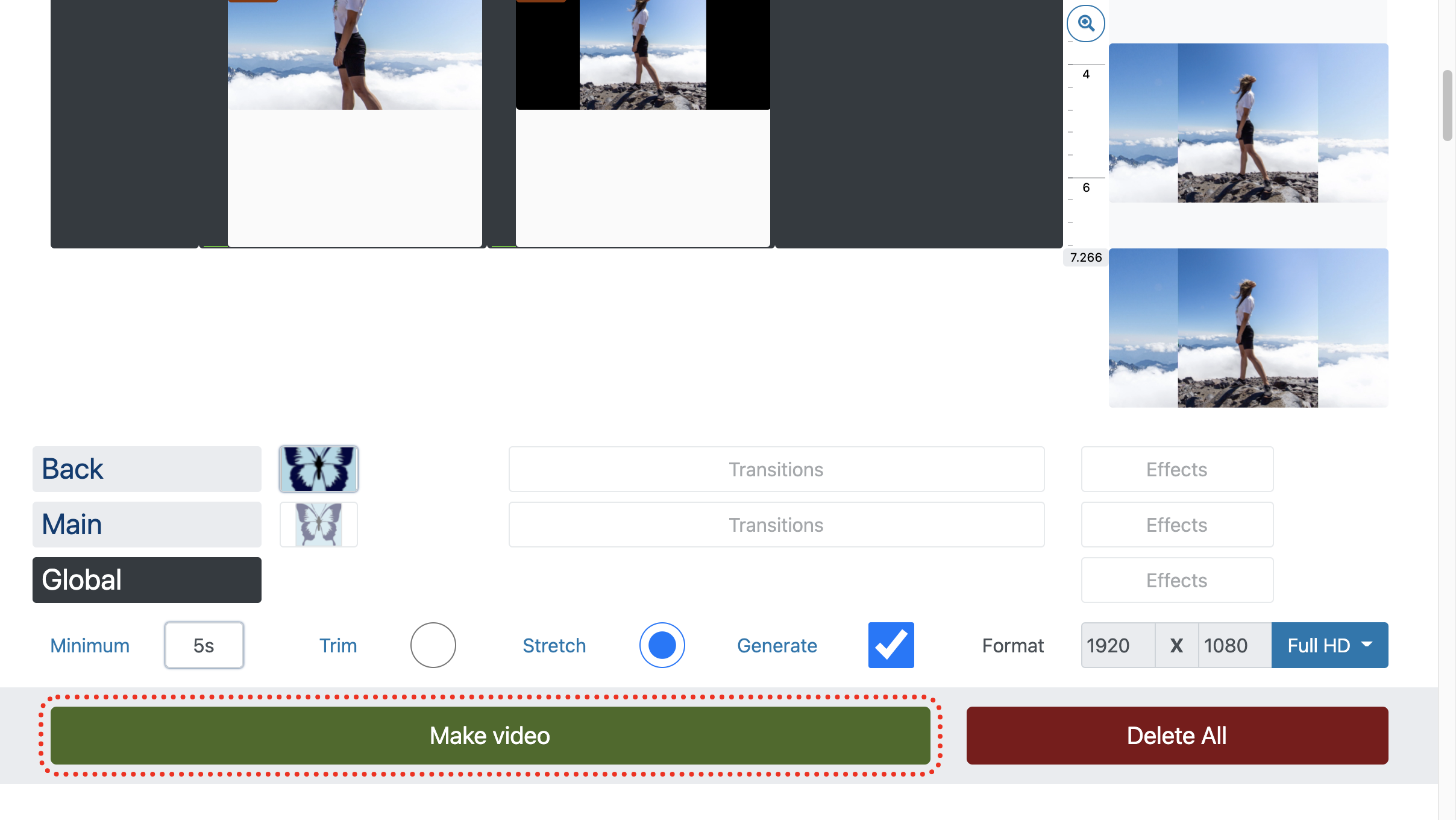Image resolution: width=1456 pixels, height=820 pixels.
Task: Open Effects for Global layer
Action: pos(1176,580)
